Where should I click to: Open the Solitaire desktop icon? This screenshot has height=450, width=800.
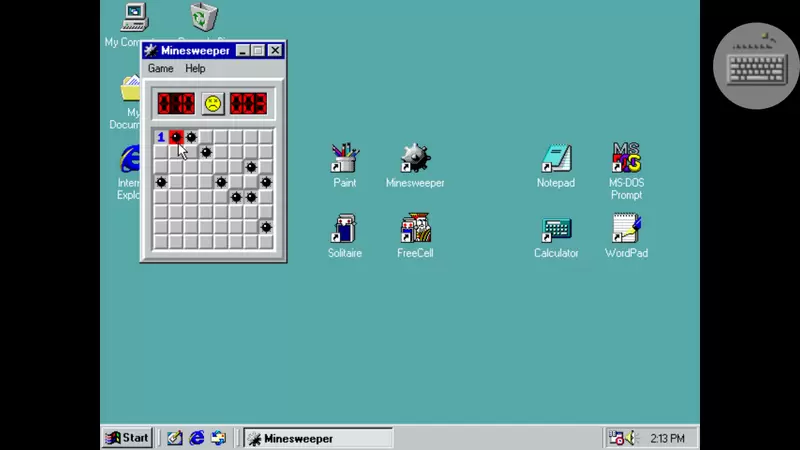345,229
